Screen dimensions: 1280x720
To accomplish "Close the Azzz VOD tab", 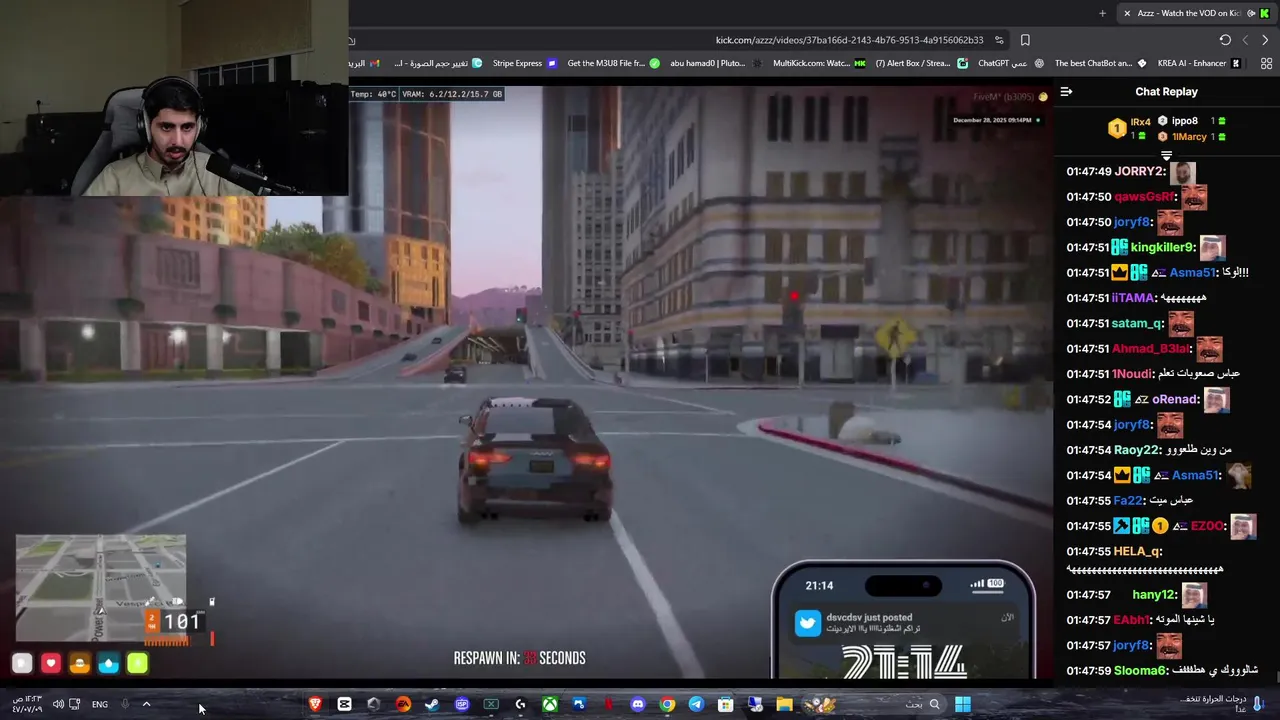I will point(1127,13).
